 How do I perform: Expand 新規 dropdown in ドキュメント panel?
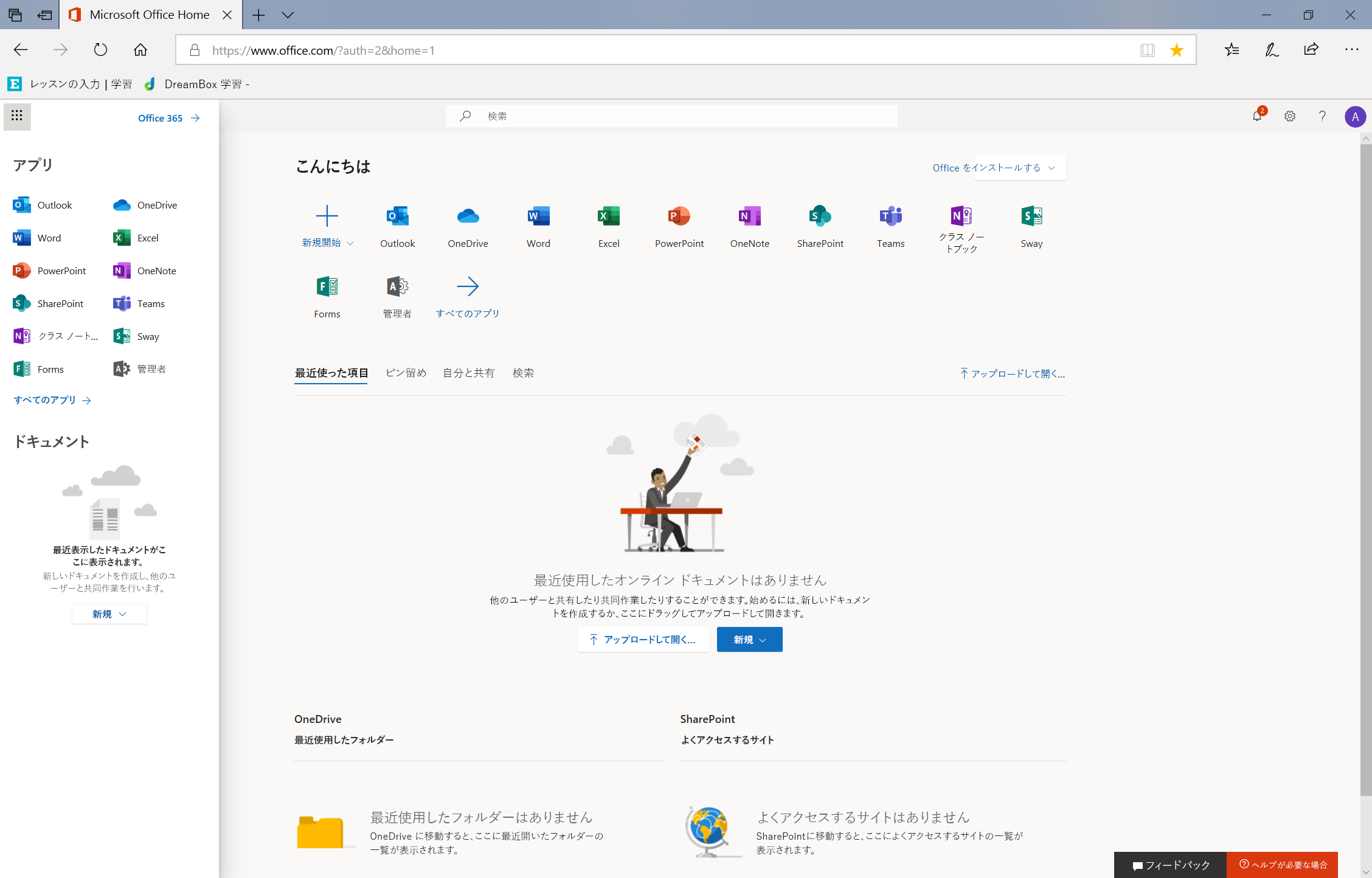tap(109, 614)
